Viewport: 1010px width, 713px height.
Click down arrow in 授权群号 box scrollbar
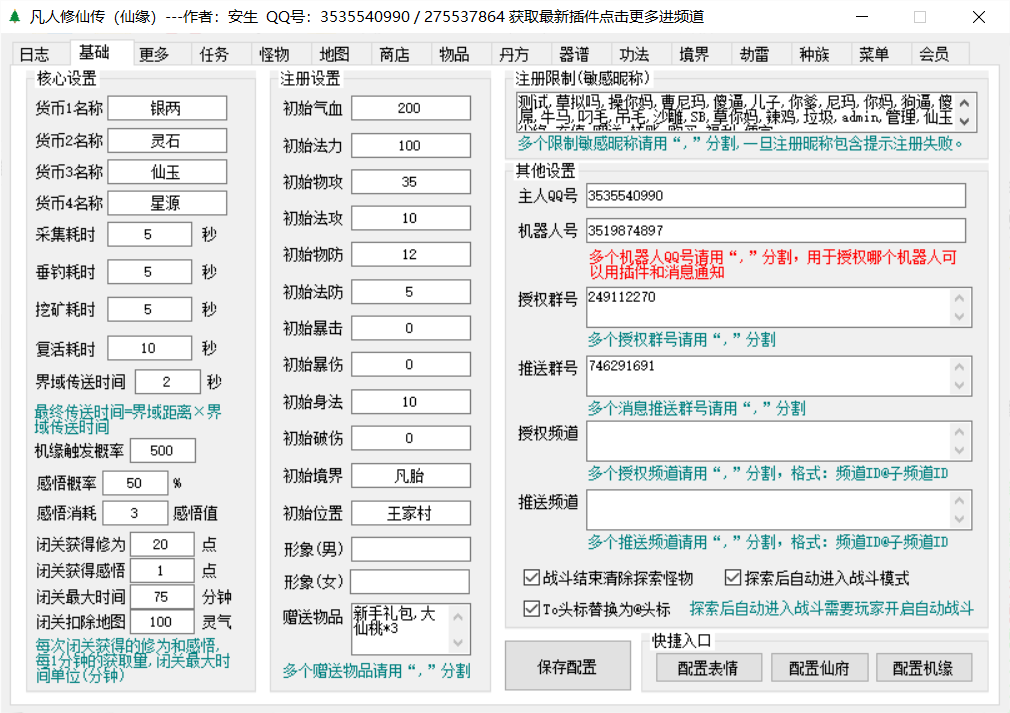(x=959, y=317)
